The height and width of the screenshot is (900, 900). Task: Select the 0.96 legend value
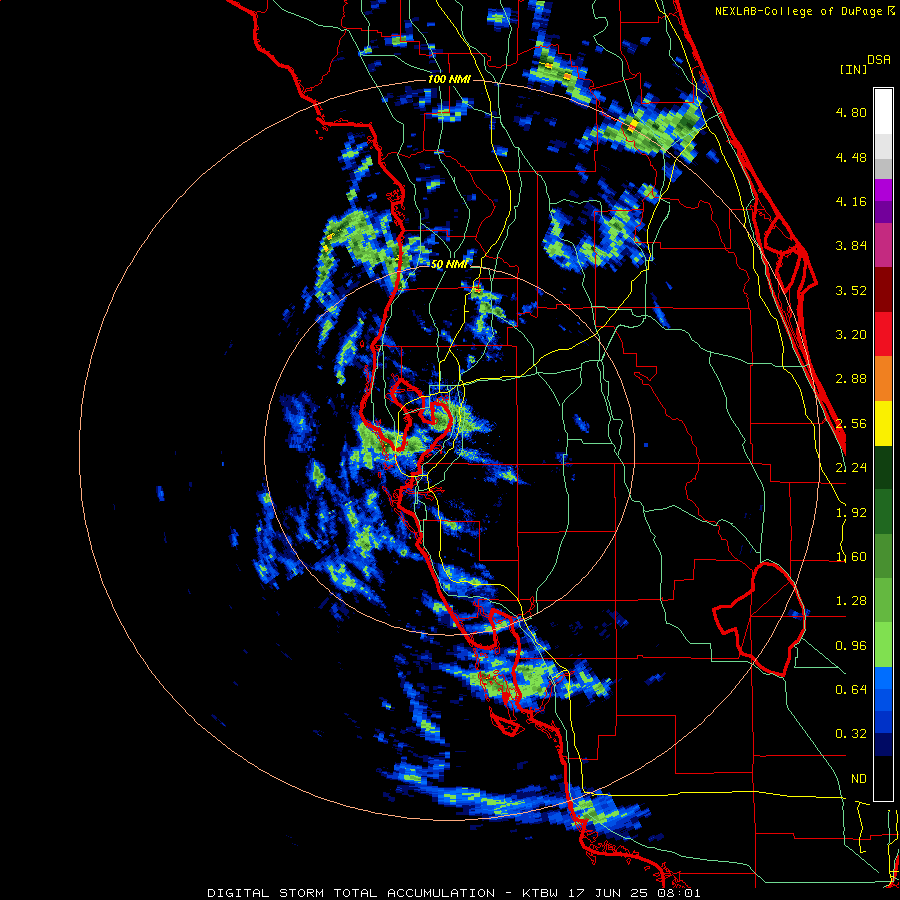851,646
